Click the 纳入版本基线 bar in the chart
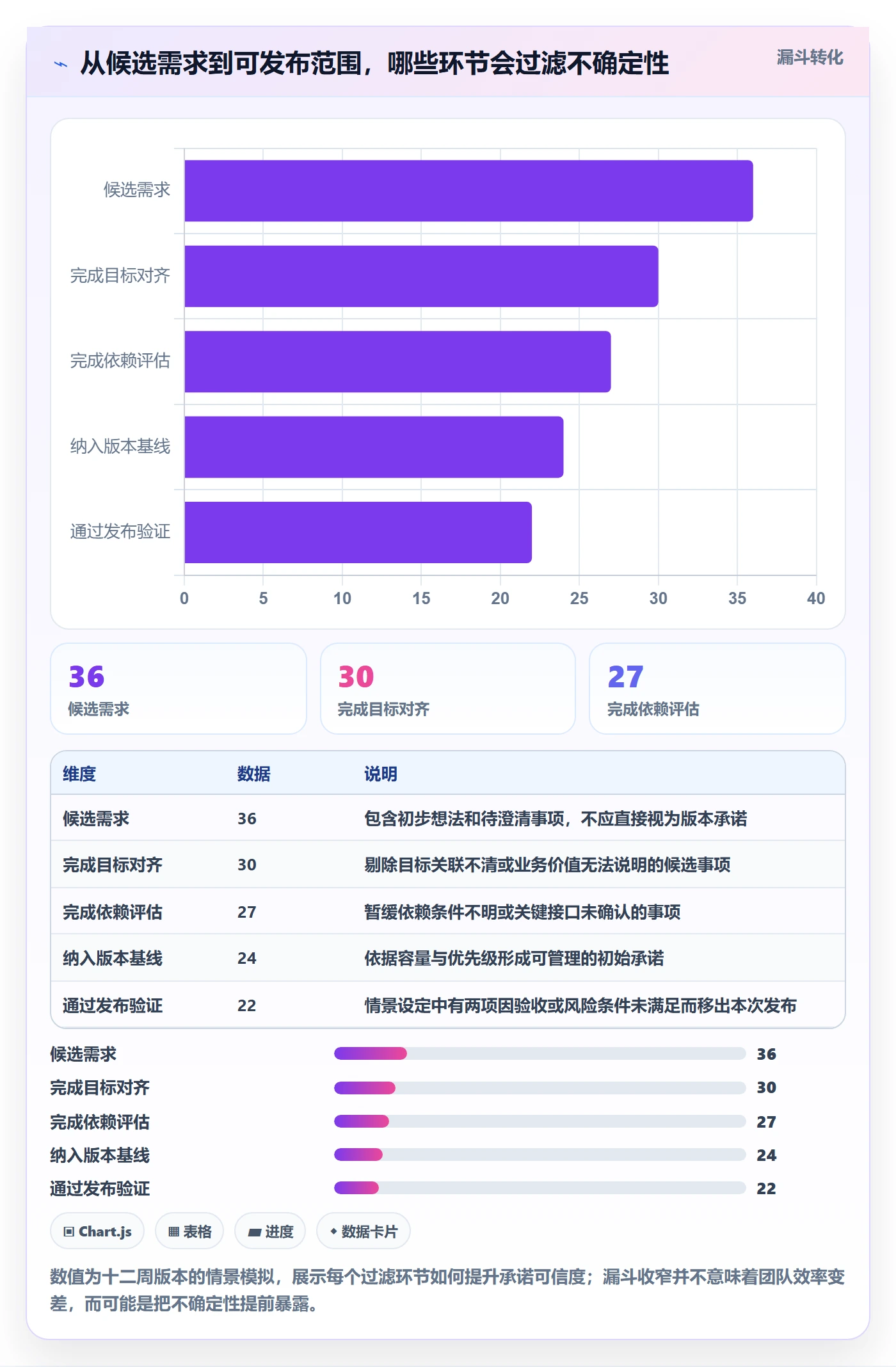Screen dimensions: 896x1367 [x=374, y=447]
